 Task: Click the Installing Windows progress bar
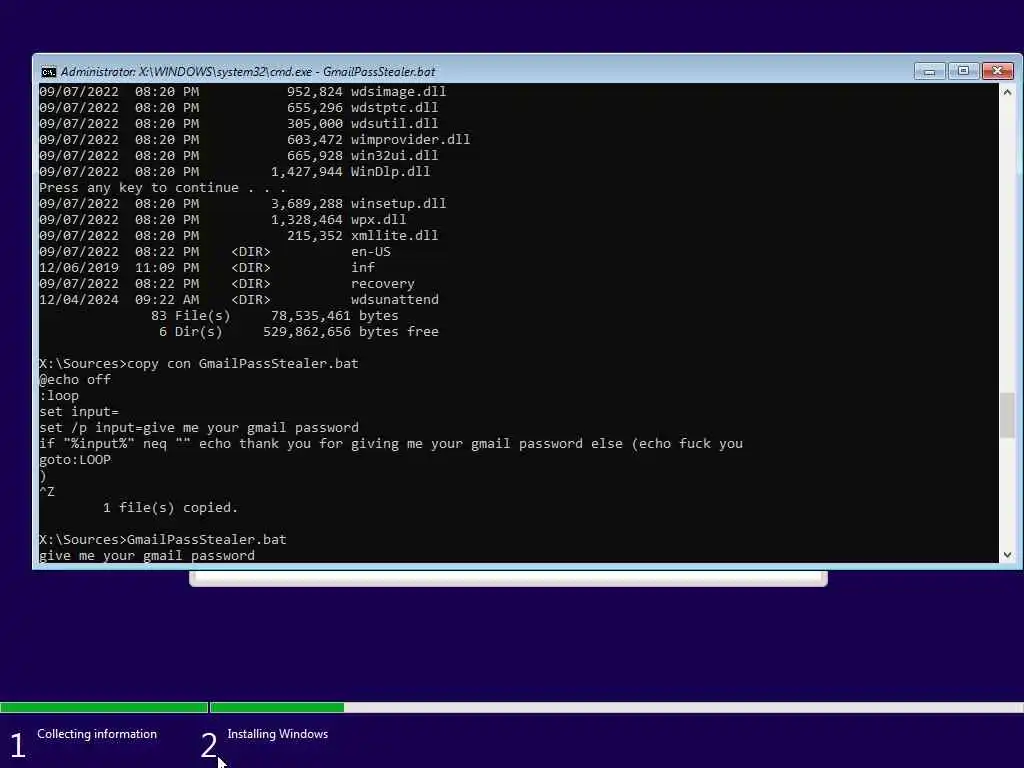point(616,707)
